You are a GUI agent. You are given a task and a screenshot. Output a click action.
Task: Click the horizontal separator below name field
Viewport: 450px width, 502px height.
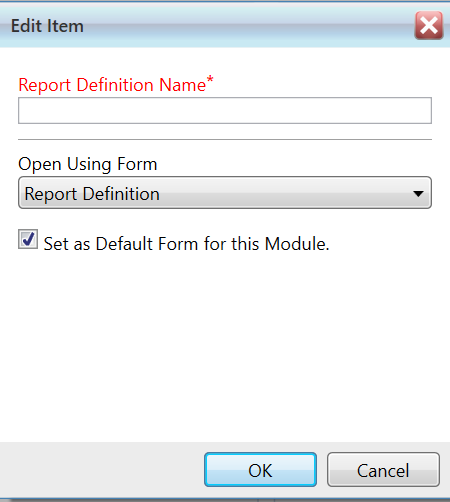(225, 139)
